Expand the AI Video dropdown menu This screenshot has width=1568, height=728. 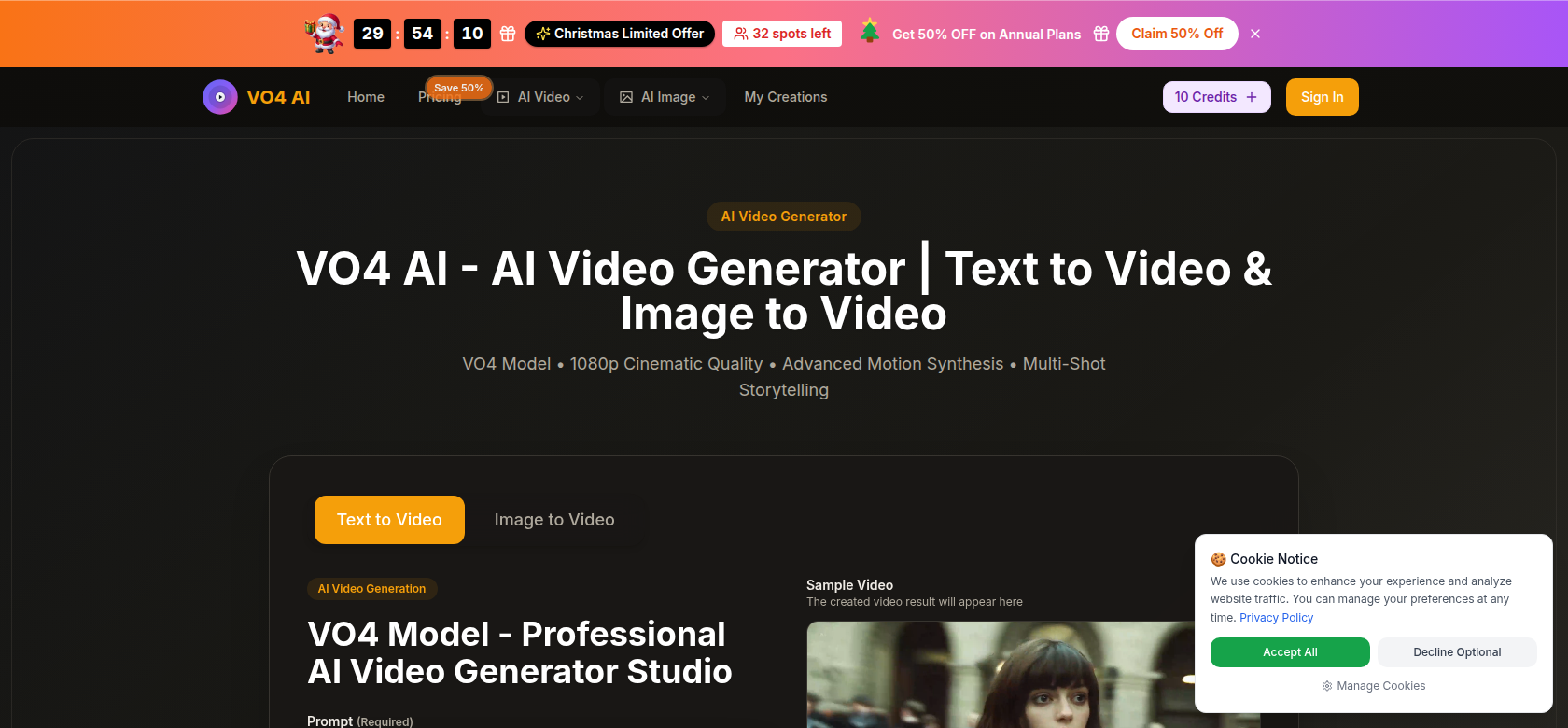(541, 97)
